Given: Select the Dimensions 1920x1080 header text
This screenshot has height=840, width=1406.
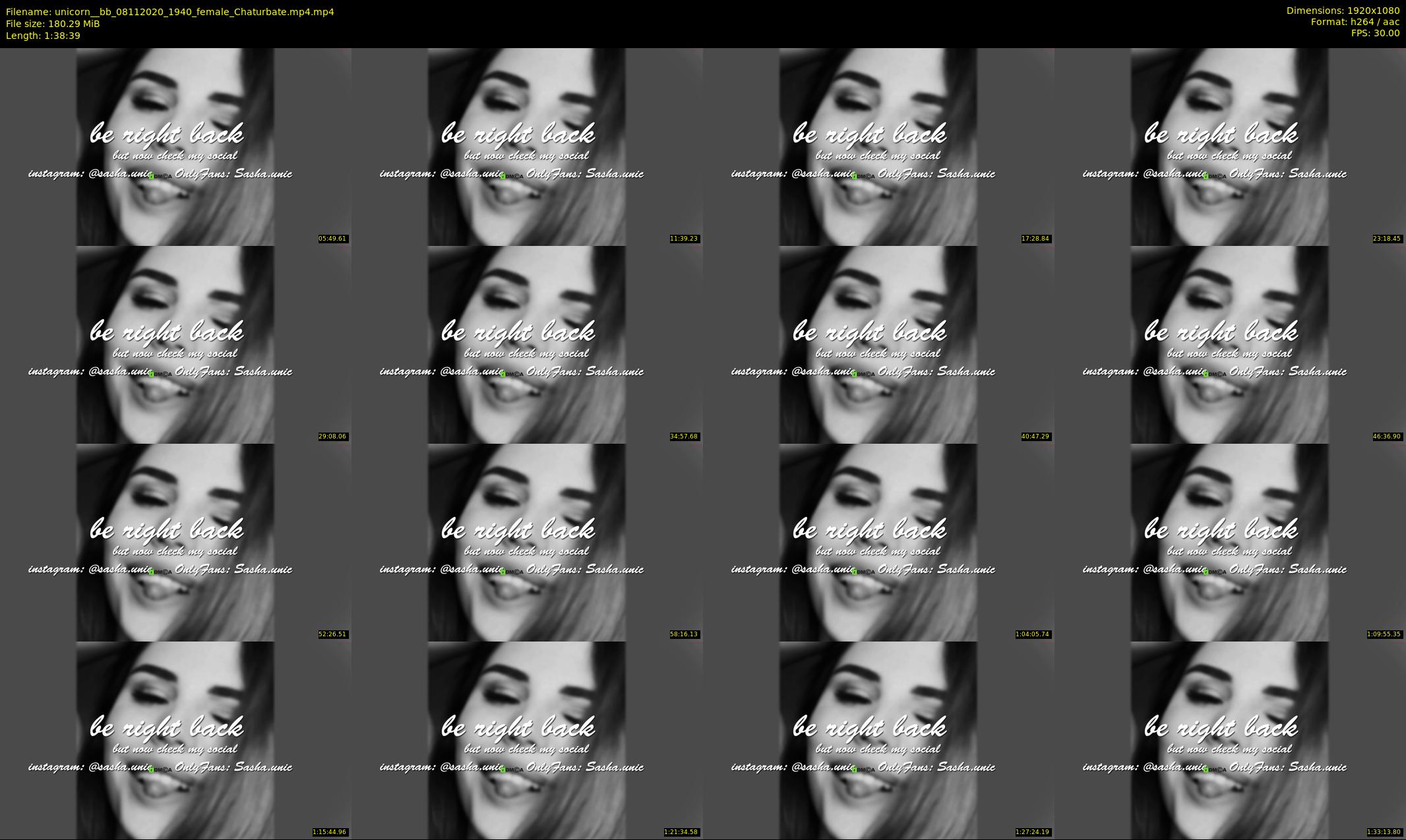Looking at the screenshot, I should 1343,11.
